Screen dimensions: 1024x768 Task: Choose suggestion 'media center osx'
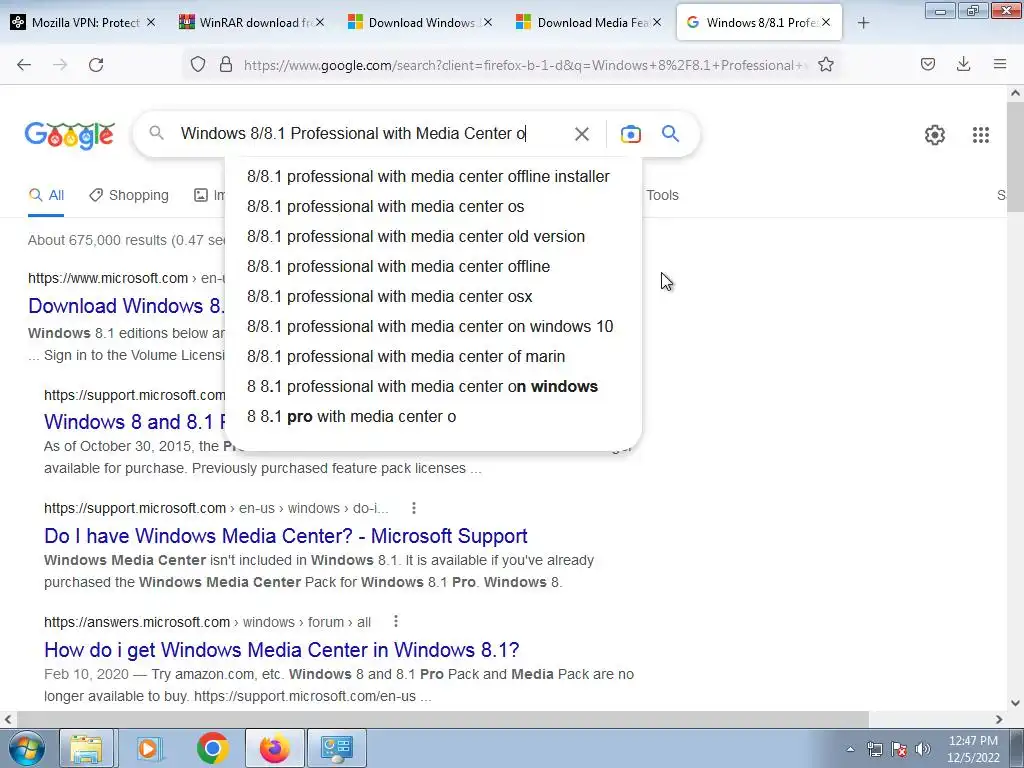(433, 296)
